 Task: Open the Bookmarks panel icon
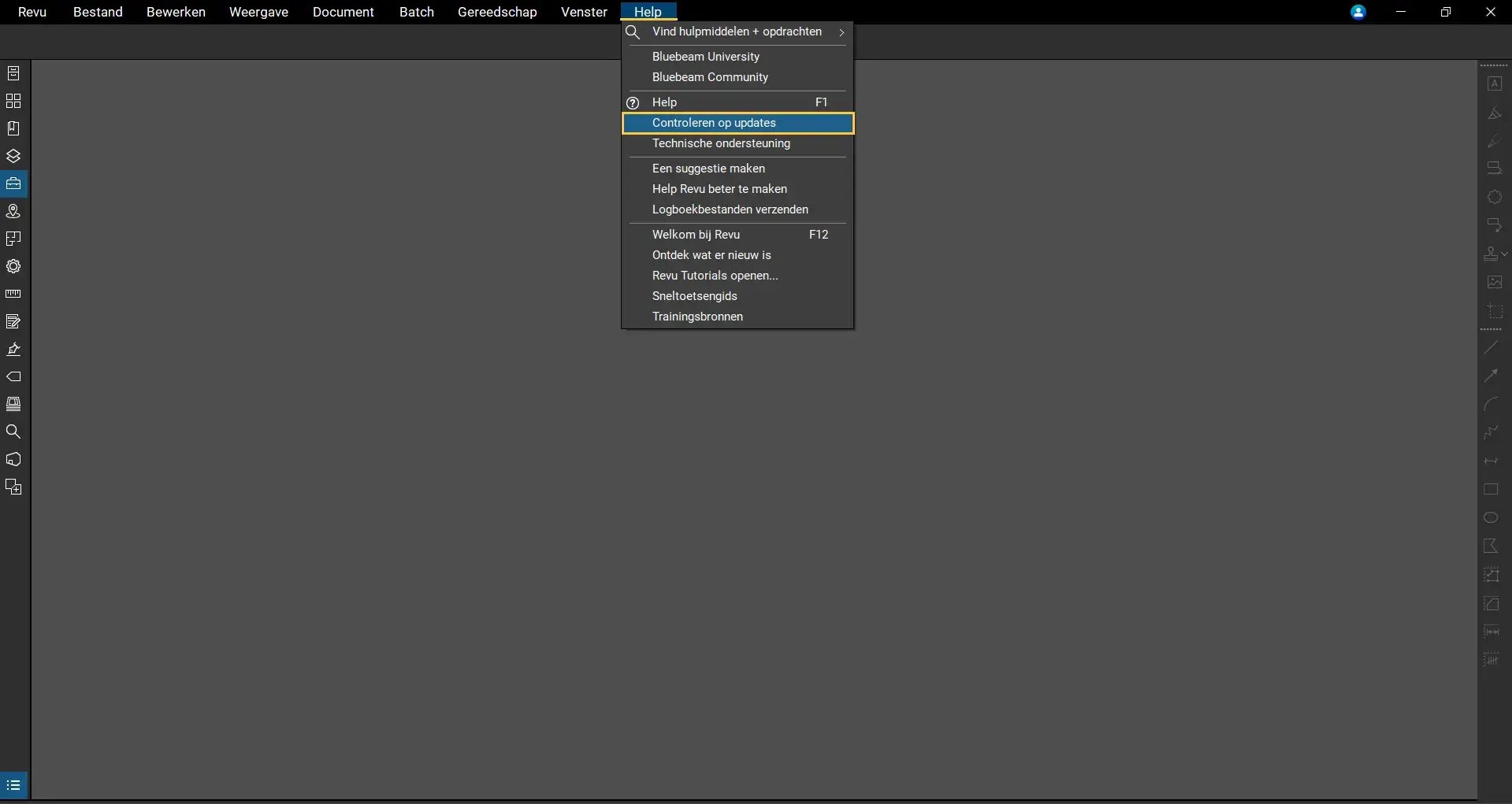(13, 128)
